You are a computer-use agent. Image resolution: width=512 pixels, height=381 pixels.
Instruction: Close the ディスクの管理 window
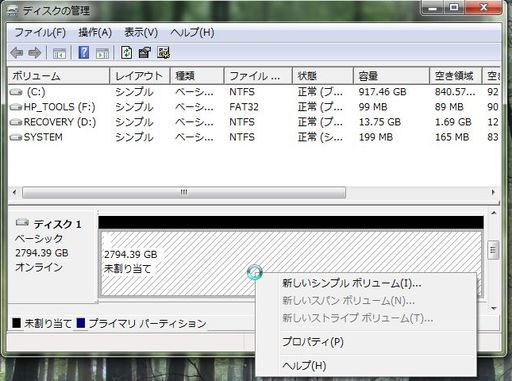coord(484,8)
